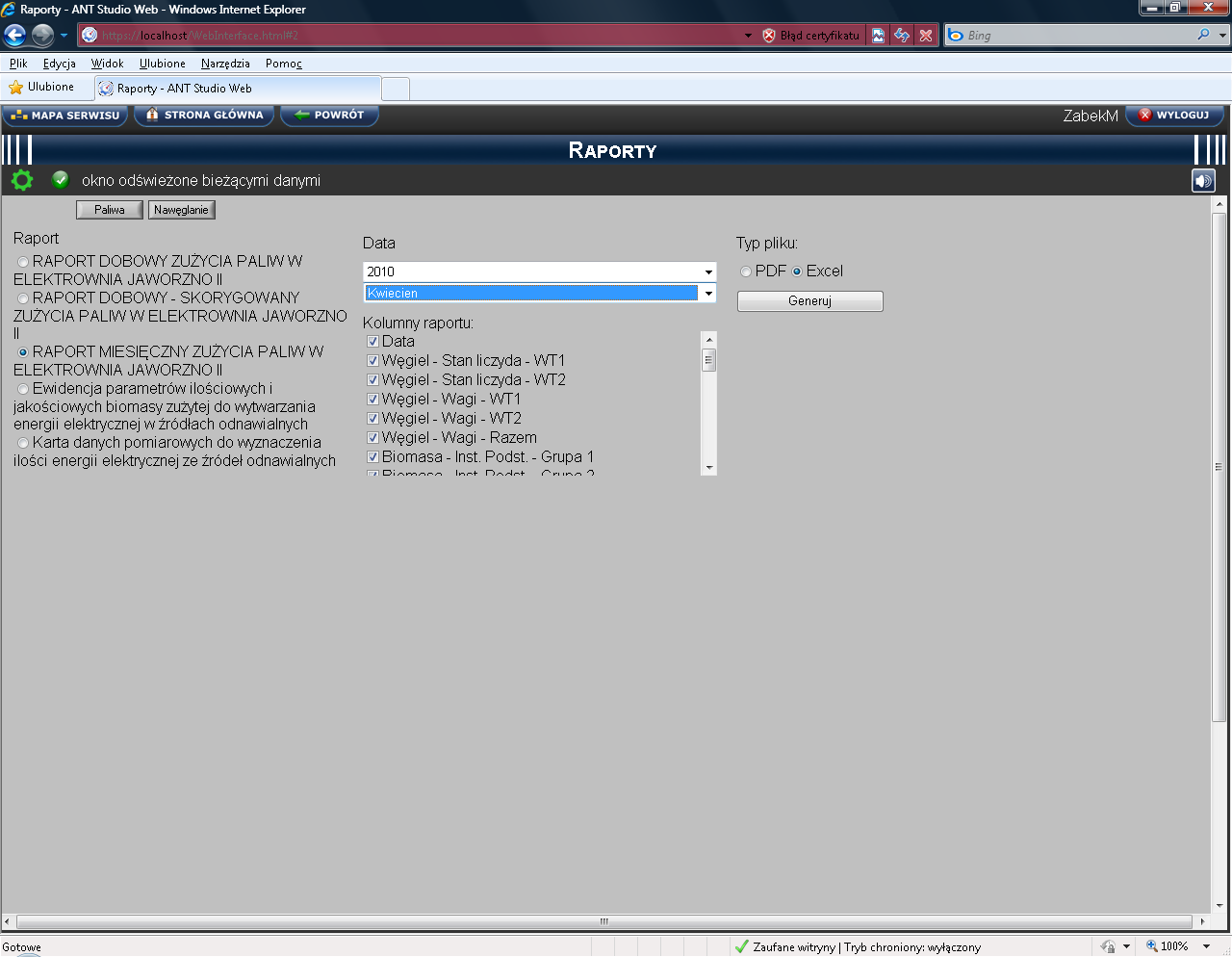Click the Refresh page icon
This screenshot has width=1232, height=957.
coord(902,36)
